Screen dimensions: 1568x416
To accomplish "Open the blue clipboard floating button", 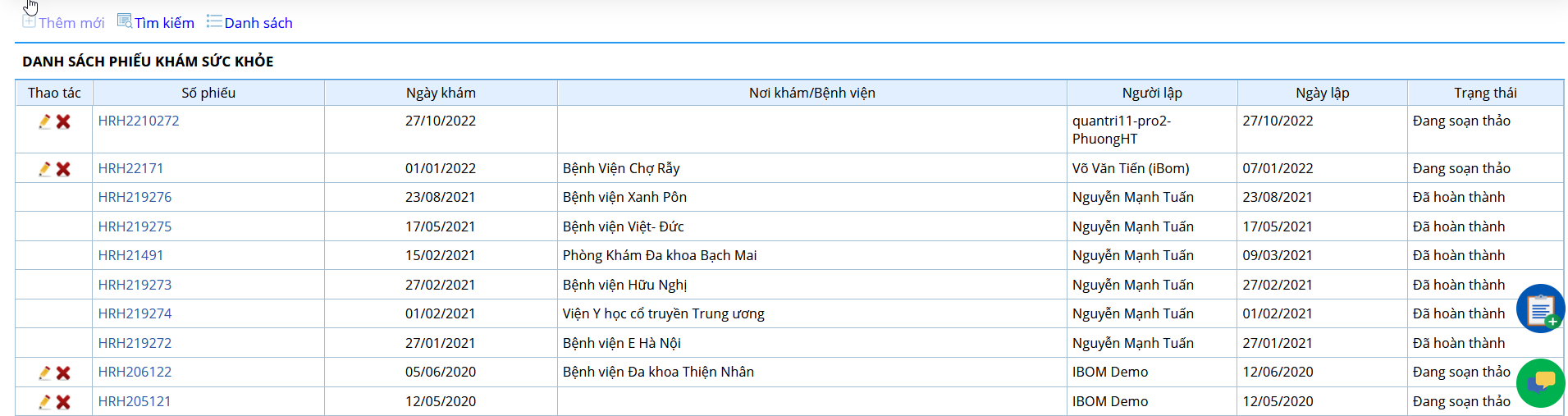I will tap(1540, 309).
